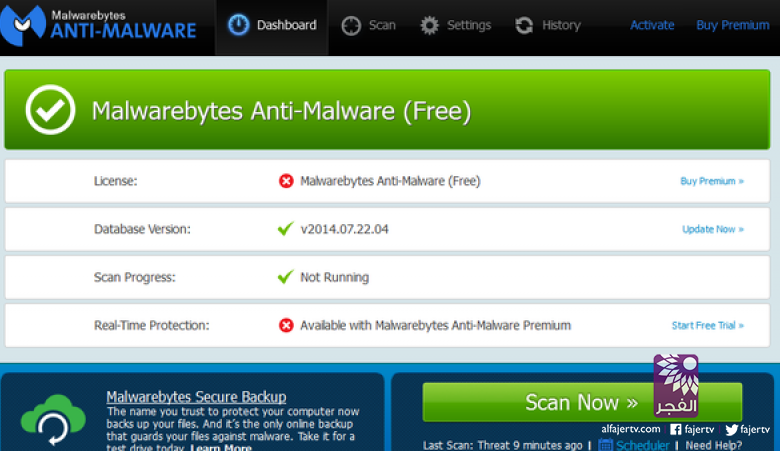The height and width of the screenshot is (451, 780).
Task: Click the Dashboard power icon
Action: [x=239, y=25]
